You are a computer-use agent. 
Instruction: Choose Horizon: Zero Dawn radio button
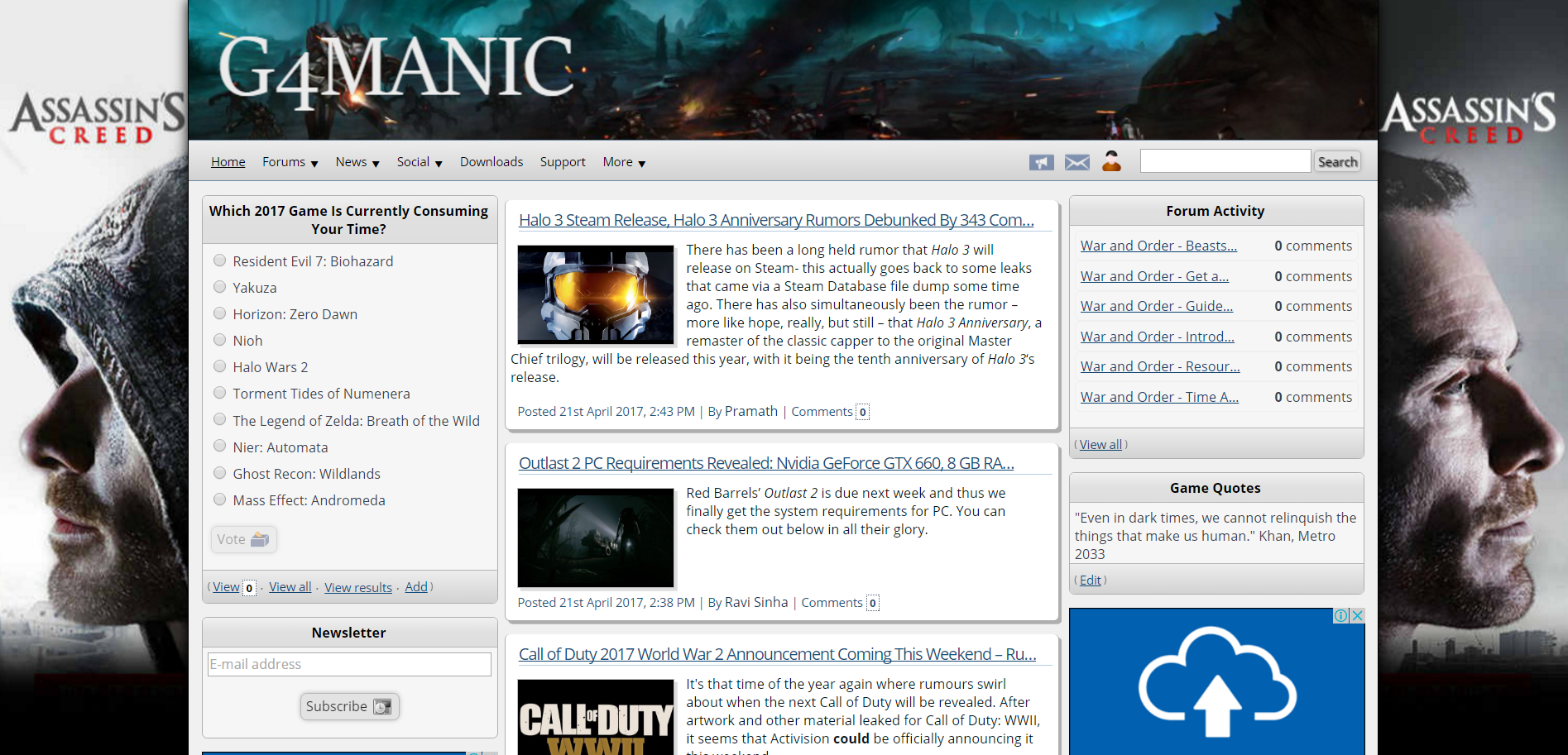point(220,313)
